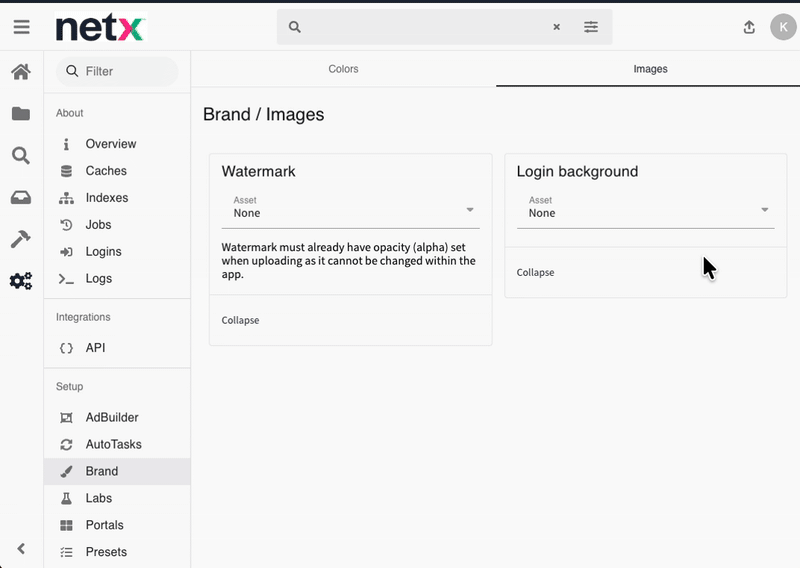Collapse the Watermark card
This screenshot has width=800, height=568.
click(x=240, y=320)
